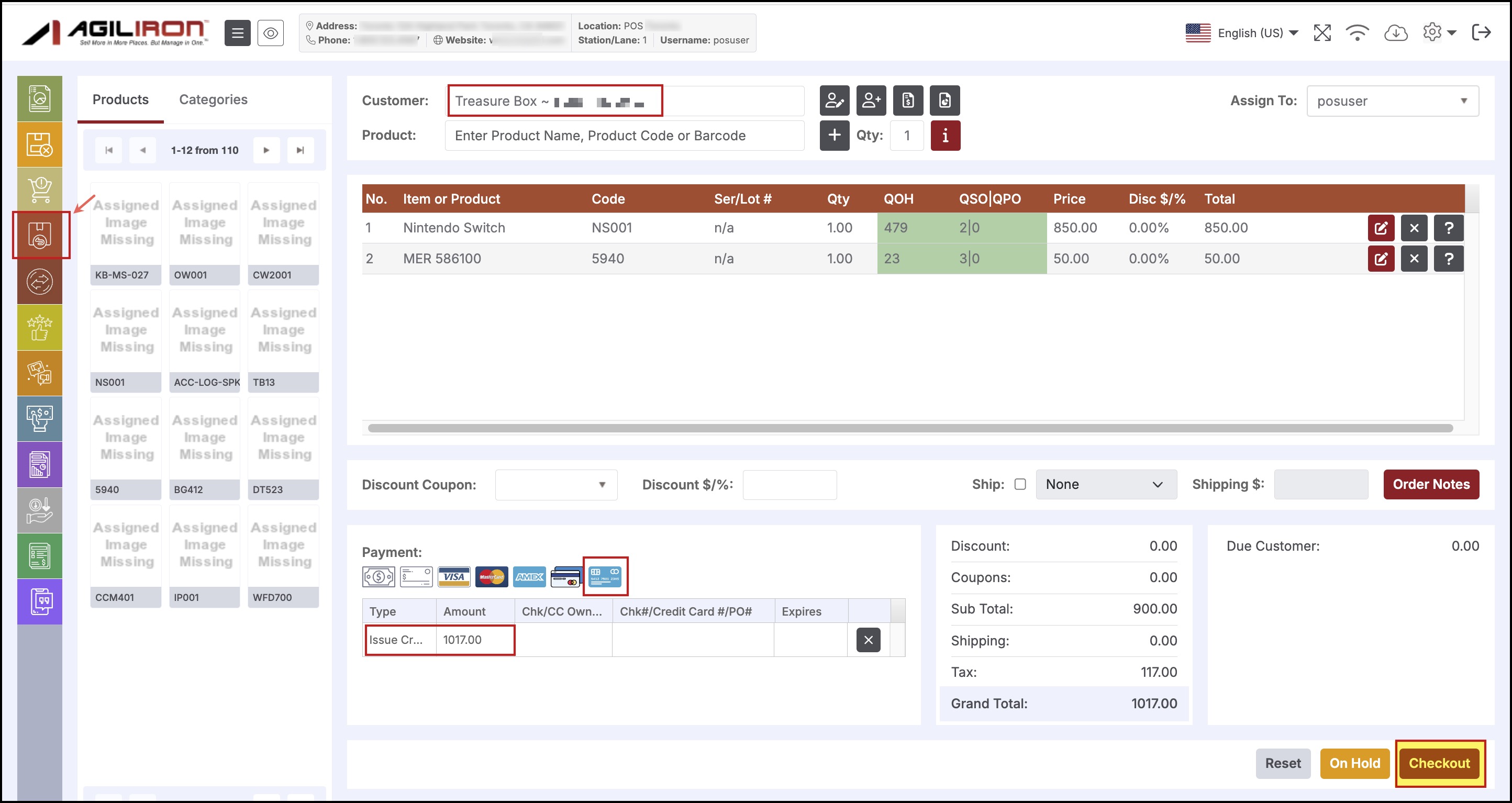
Task: Select the AMEX payment icon
Action: [x=529, y=576]
